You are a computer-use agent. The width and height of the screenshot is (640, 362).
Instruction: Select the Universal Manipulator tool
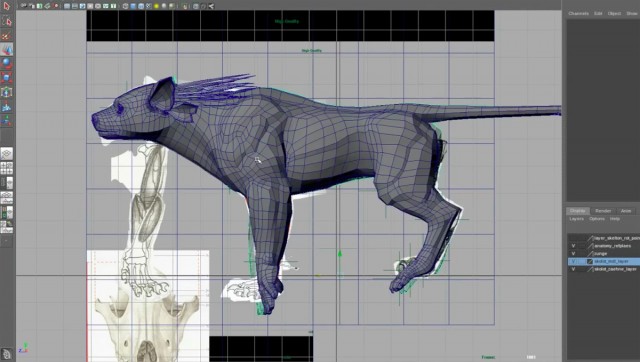pos(7,92)
